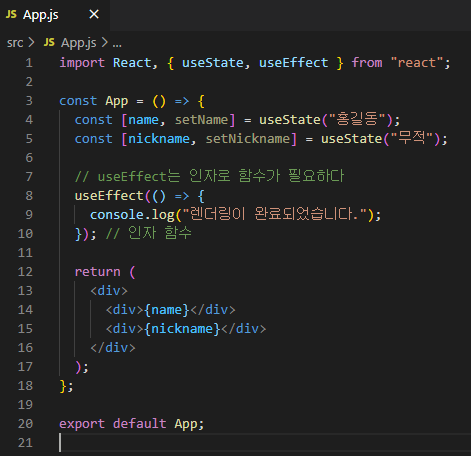The width and height of the screenshot is (471, 456).
Task: Expand the chevron after App.js breadcrumb
Action: (x=105, y=42)
